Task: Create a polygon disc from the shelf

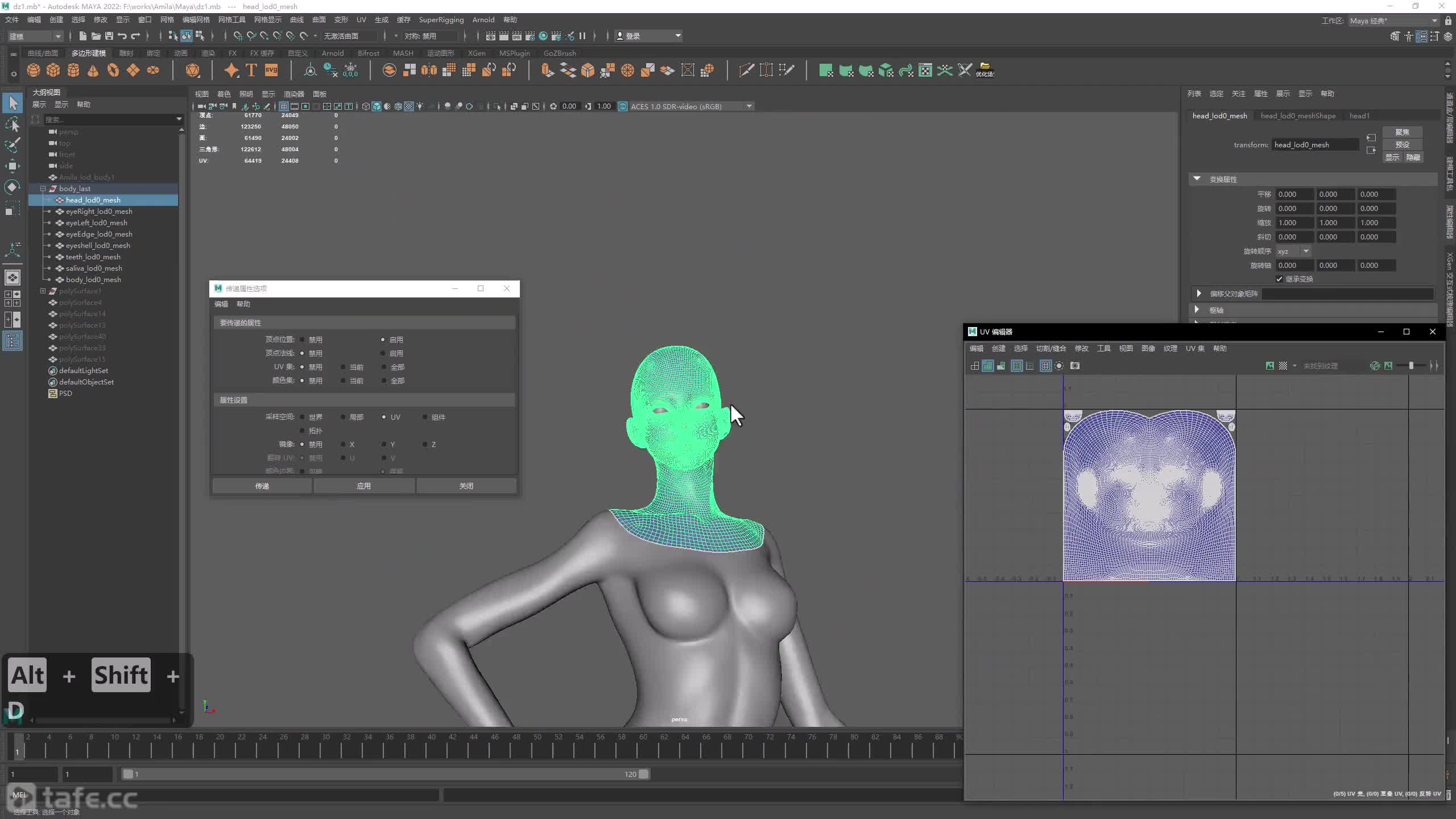Action: pos(153,70)
